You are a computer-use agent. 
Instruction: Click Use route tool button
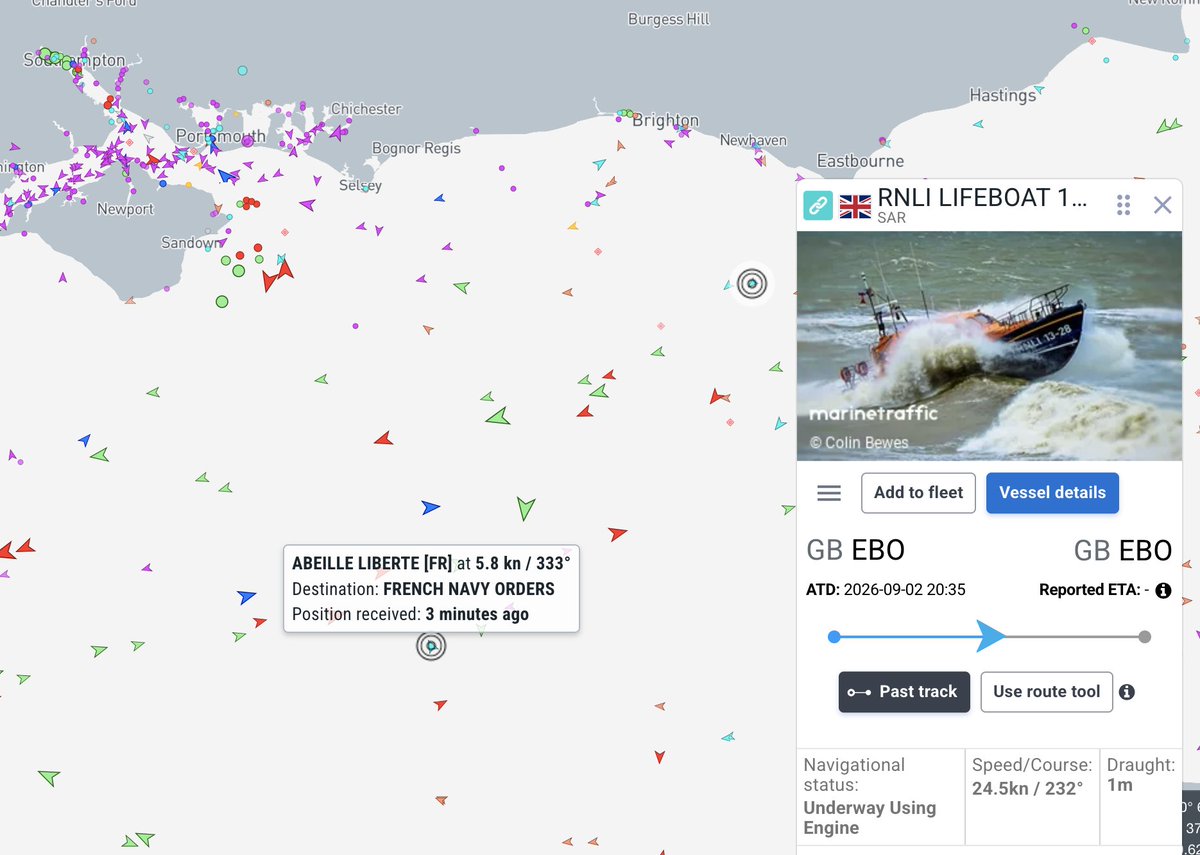click(1046, 692)
